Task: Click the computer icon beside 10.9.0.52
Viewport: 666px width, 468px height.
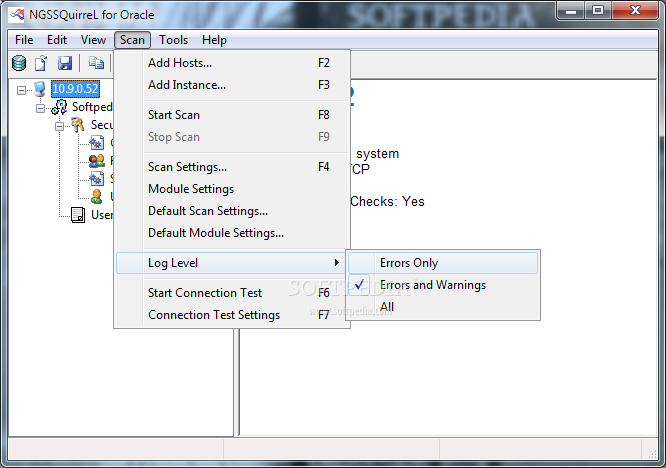Action: pyautogui.click(x=40, y=89)
